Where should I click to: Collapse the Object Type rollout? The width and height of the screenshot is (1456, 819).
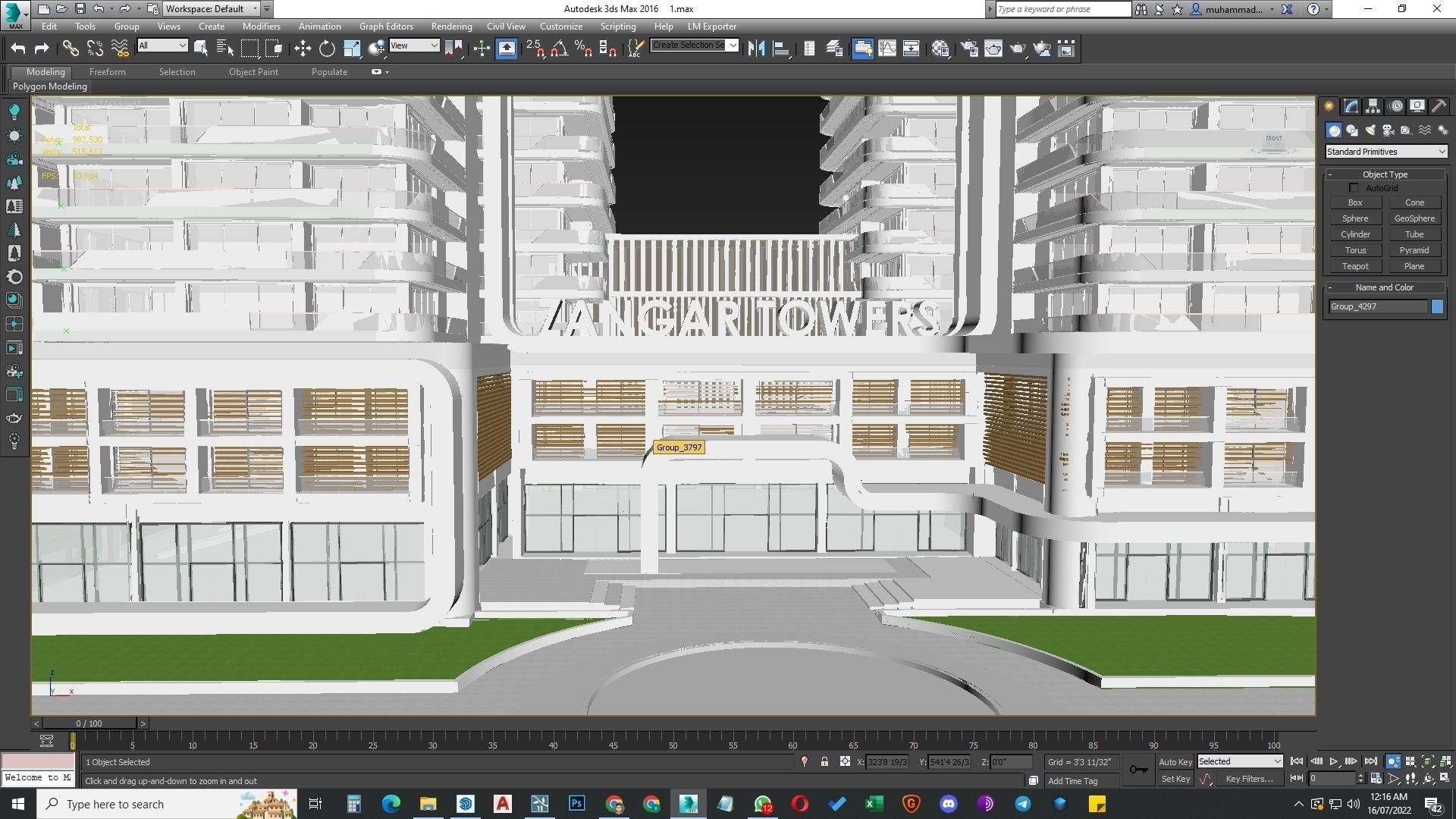(x=1385, y=174)
